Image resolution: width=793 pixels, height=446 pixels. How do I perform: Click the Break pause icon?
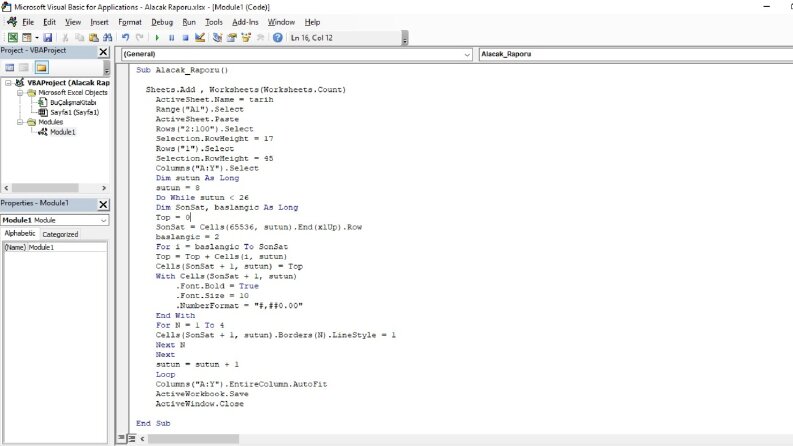point(171,37)
